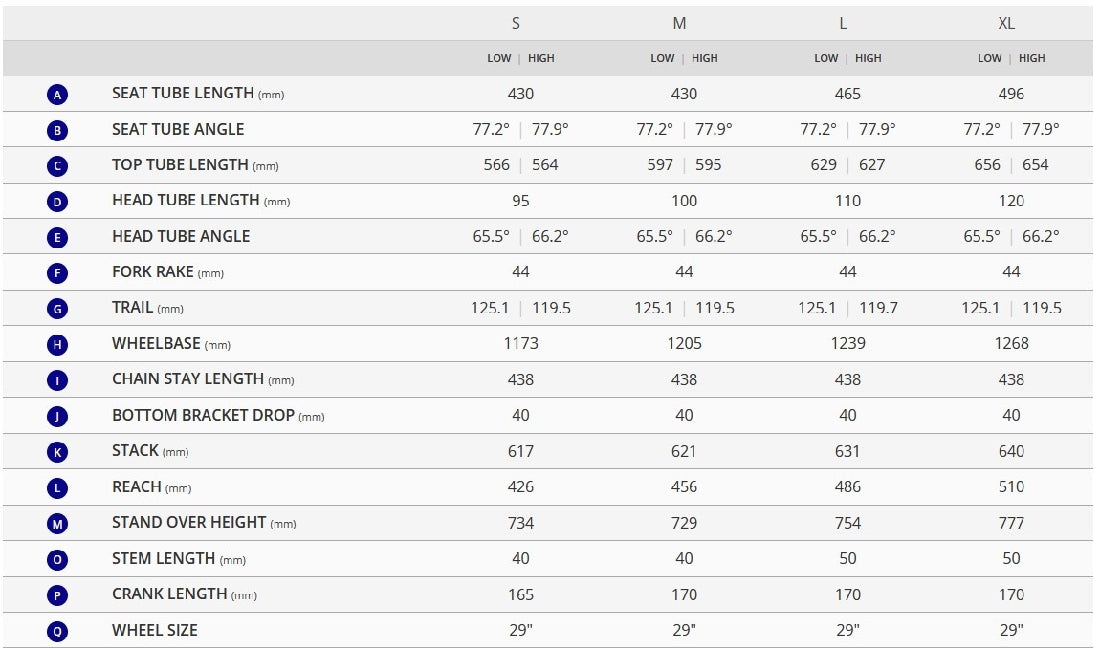The width and height of the screenshot is (1100, 648).
Task: Click the blue A badge icon
Action: point(57,94)
